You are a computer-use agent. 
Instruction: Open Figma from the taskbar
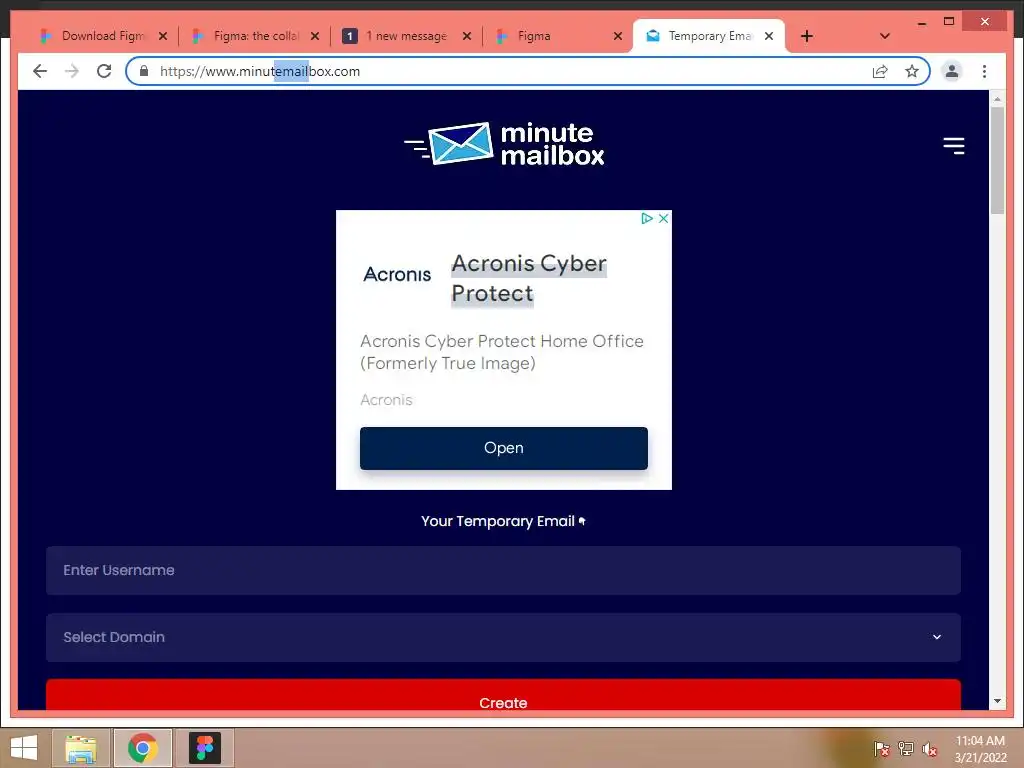coord(205,748)
